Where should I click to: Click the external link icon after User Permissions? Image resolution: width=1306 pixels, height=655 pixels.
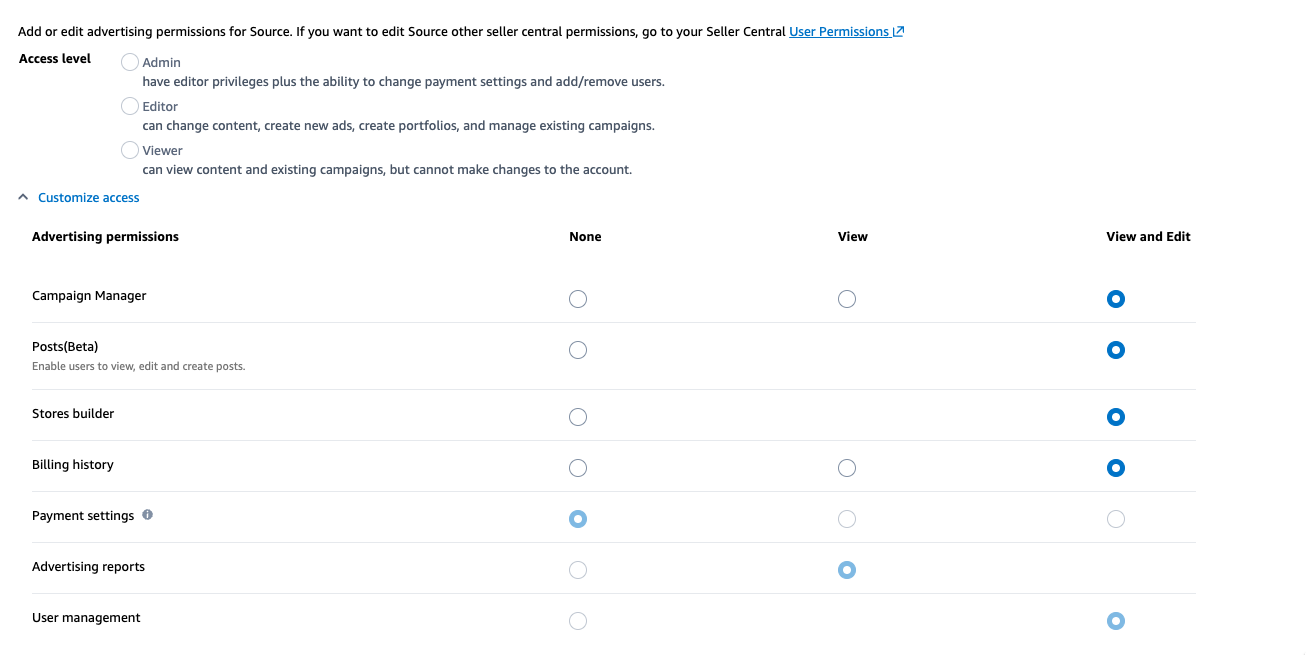898,31
